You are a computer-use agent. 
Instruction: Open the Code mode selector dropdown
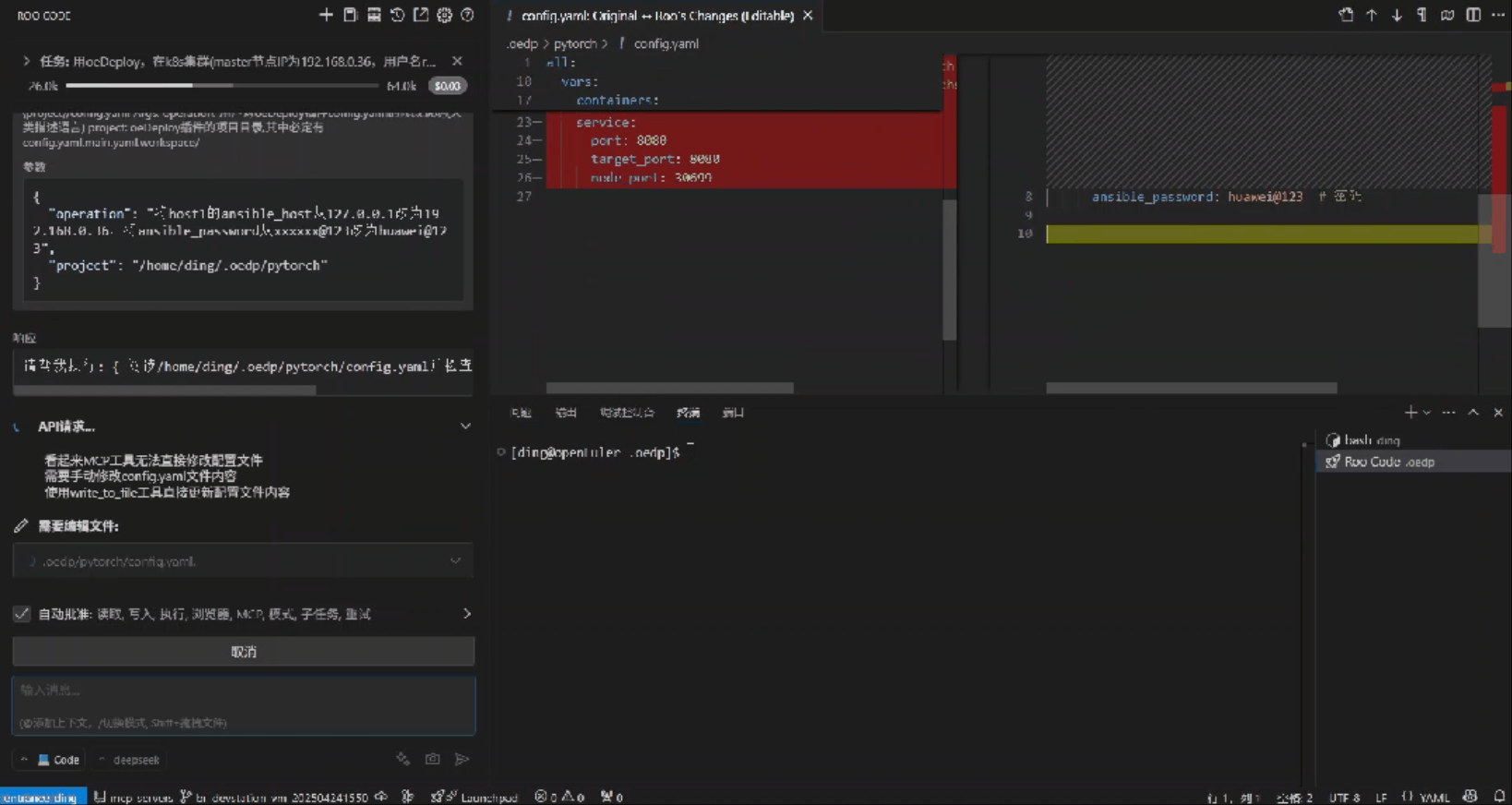coord(57,760)
